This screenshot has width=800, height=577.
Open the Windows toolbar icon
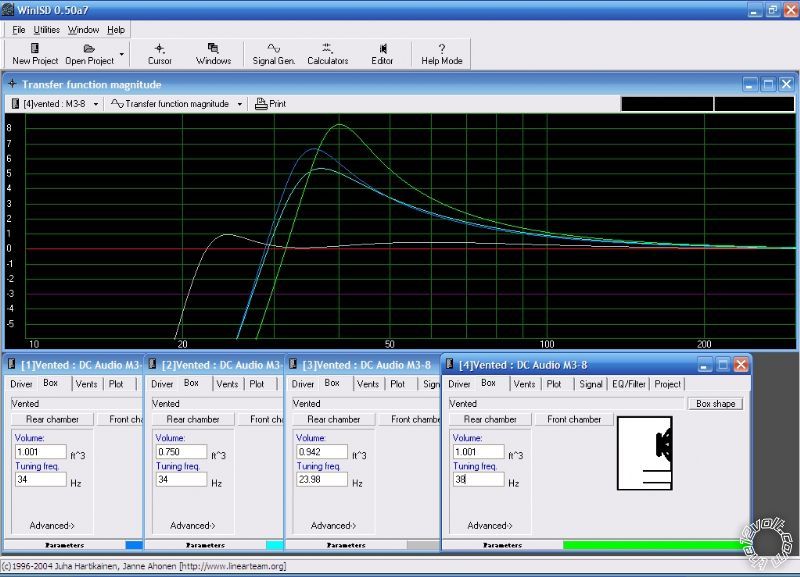pos(213,48)
